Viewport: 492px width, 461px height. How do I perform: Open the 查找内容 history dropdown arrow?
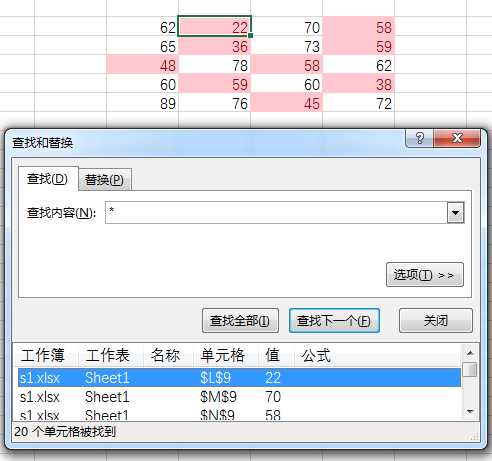455,212
